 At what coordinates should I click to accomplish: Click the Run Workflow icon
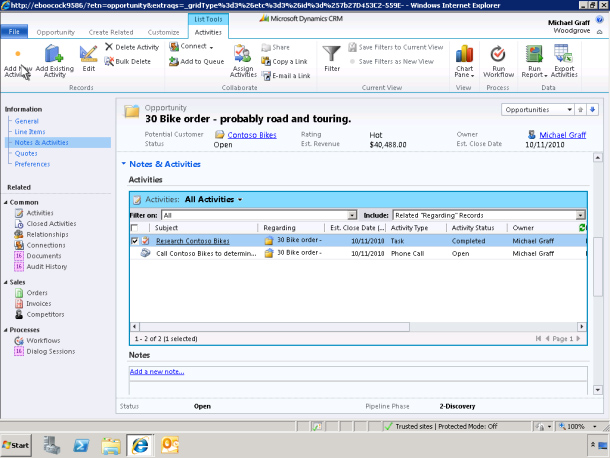(x=498, y=55)
